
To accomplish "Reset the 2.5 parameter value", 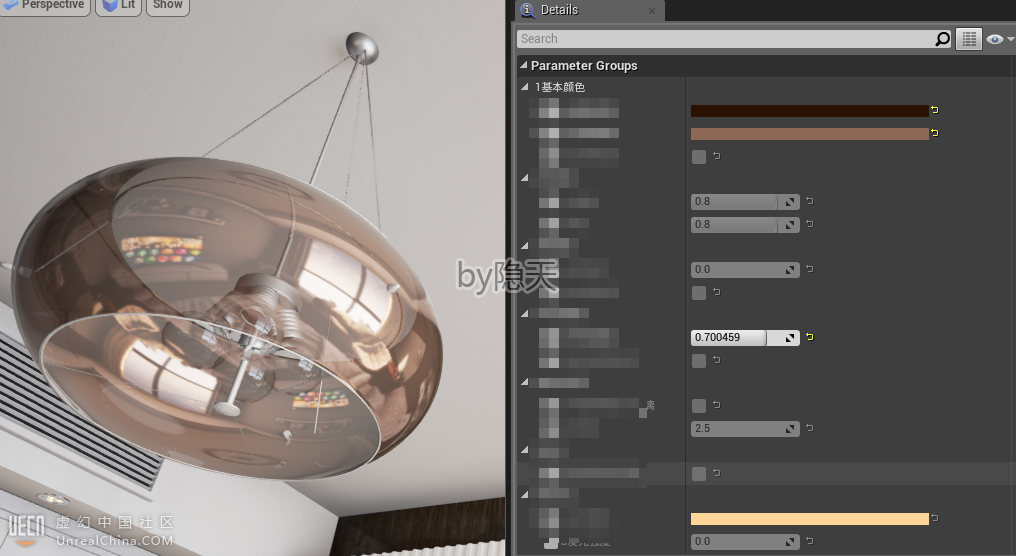I will point(810,428).
